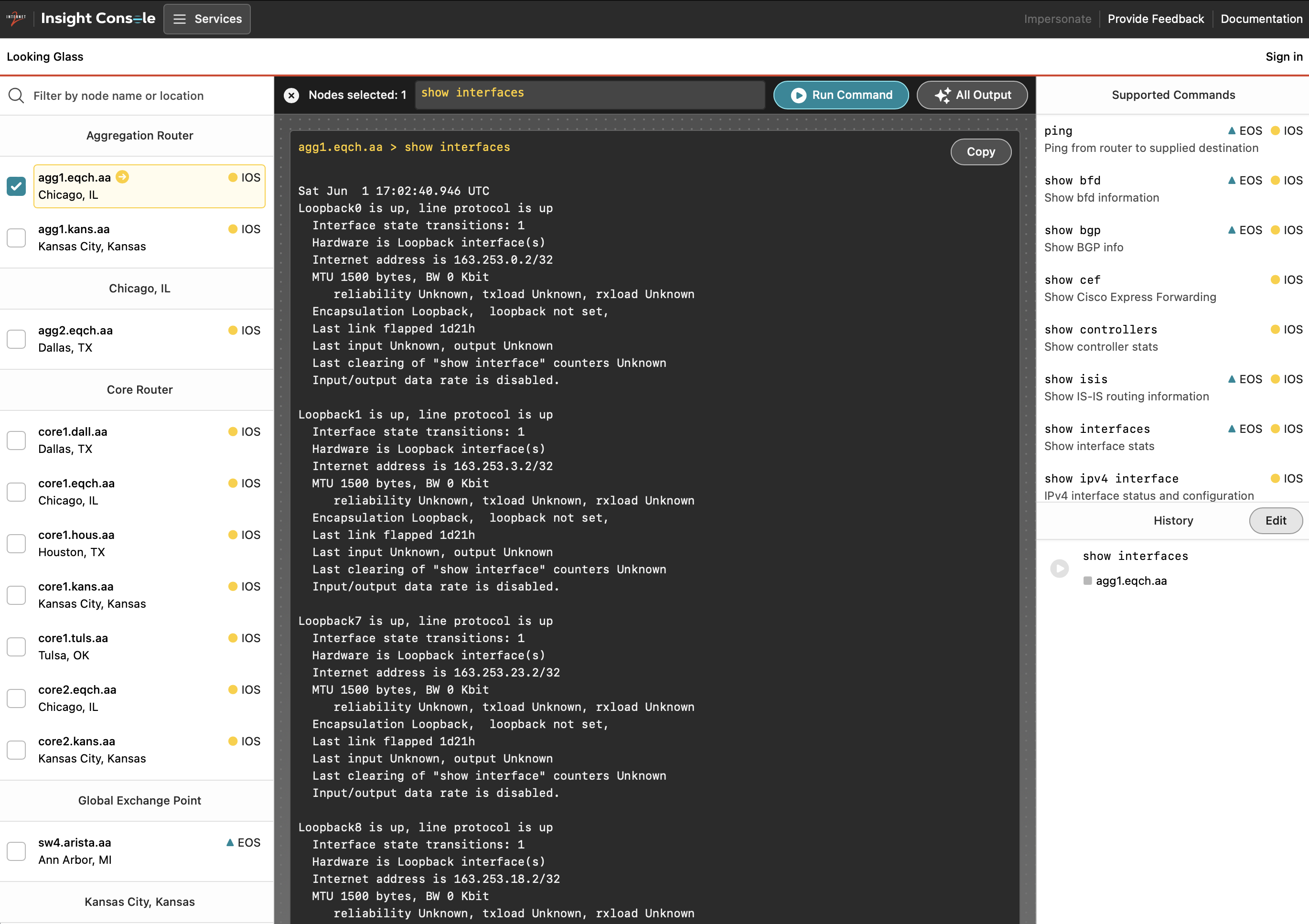Viewport: 1309px width, 924px height.
Task: Click the magnifier search icon
Action: point(16,95)
